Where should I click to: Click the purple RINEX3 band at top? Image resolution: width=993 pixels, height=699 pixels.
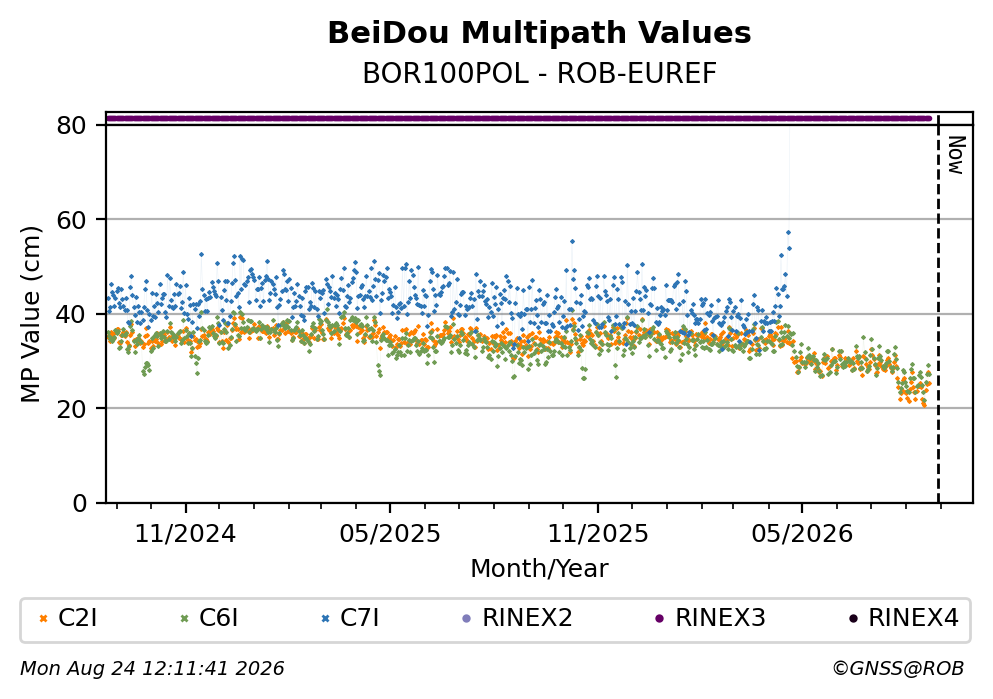coord(519,118)
